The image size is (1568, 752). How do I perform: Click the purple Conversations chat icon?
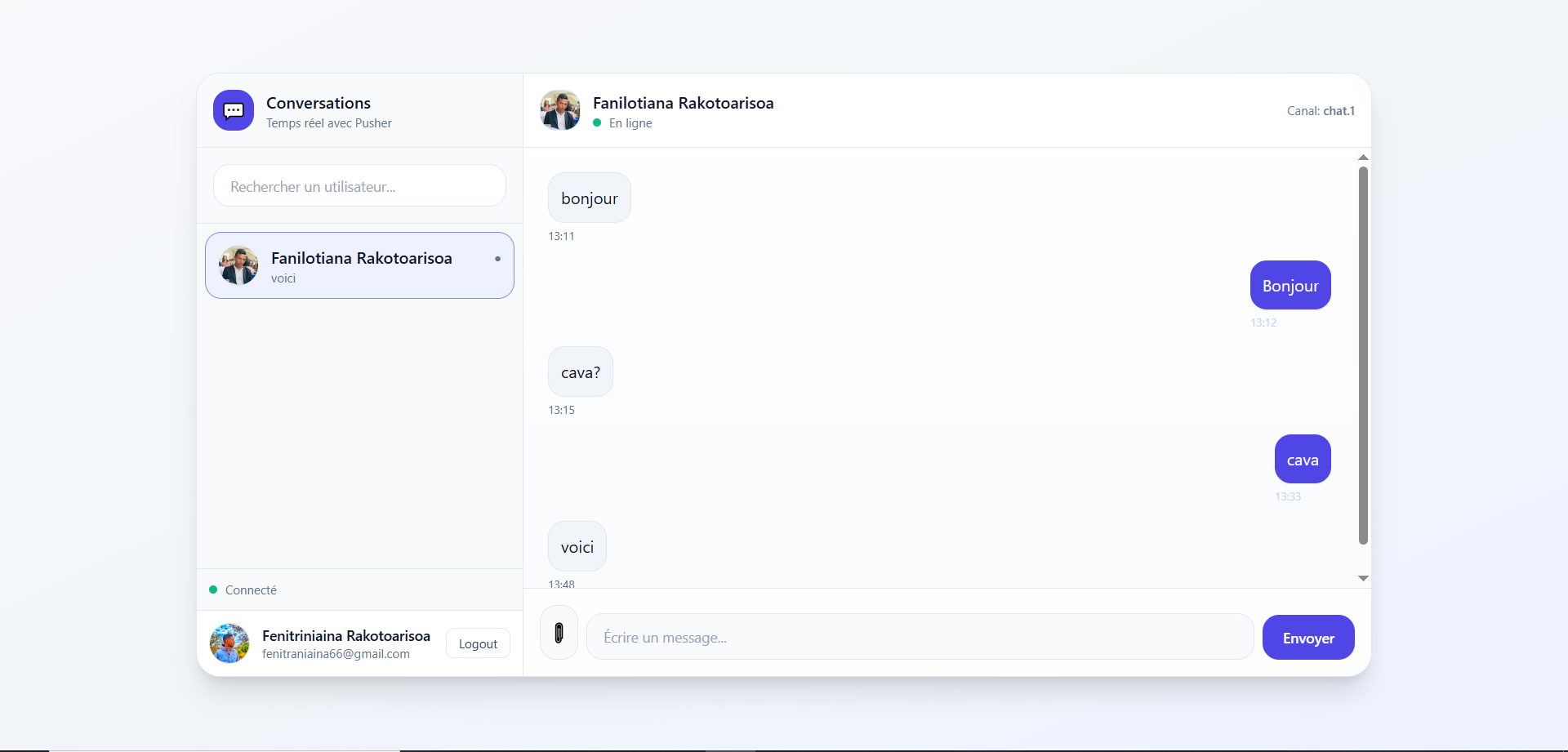(x=234, y=110)
